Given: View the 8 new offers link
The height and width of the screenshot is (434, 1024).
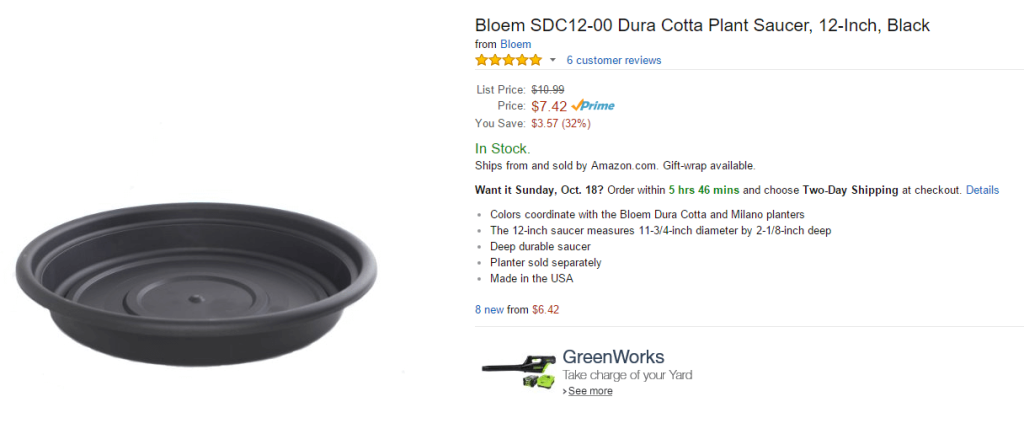Looking at the screenshot, I should (490, 309).
